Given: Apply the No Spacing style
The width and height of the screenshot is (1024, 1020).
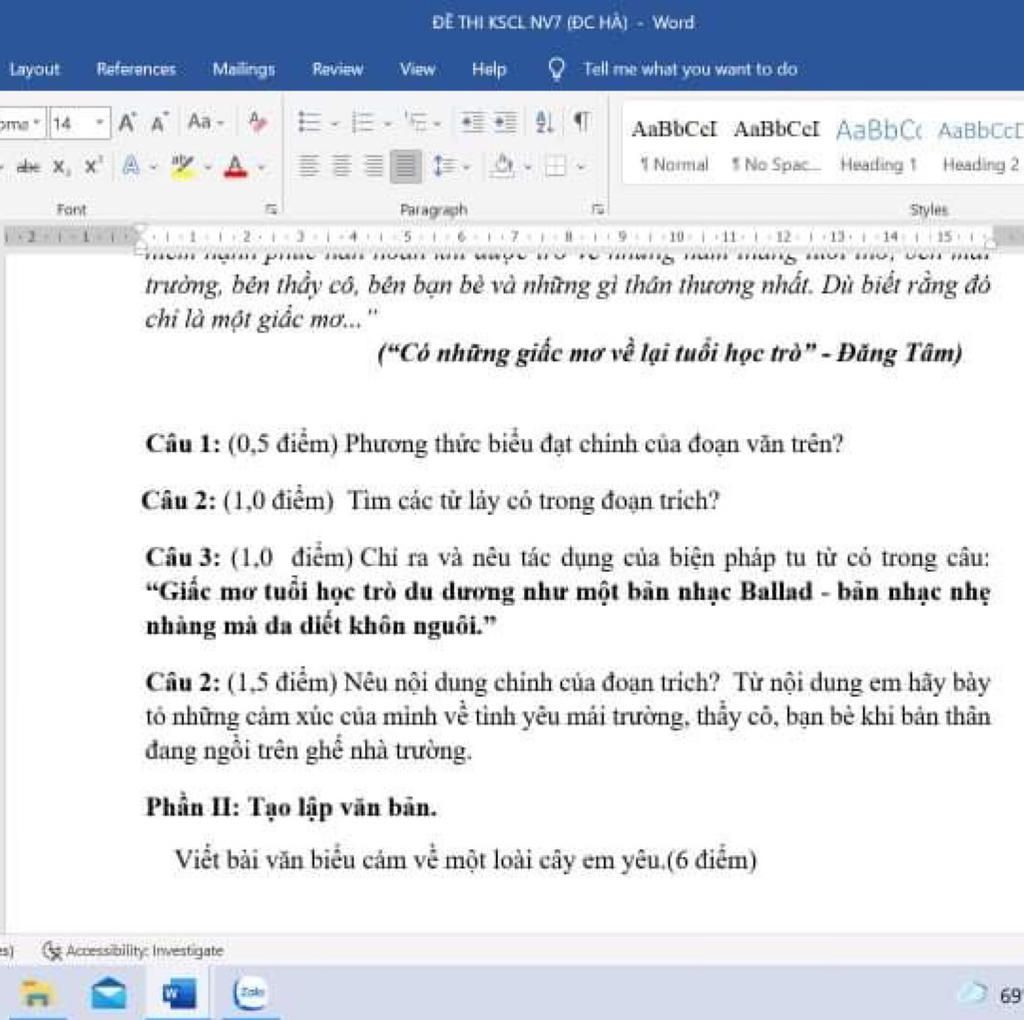Looking at the screenshot, I should (776, 145).
